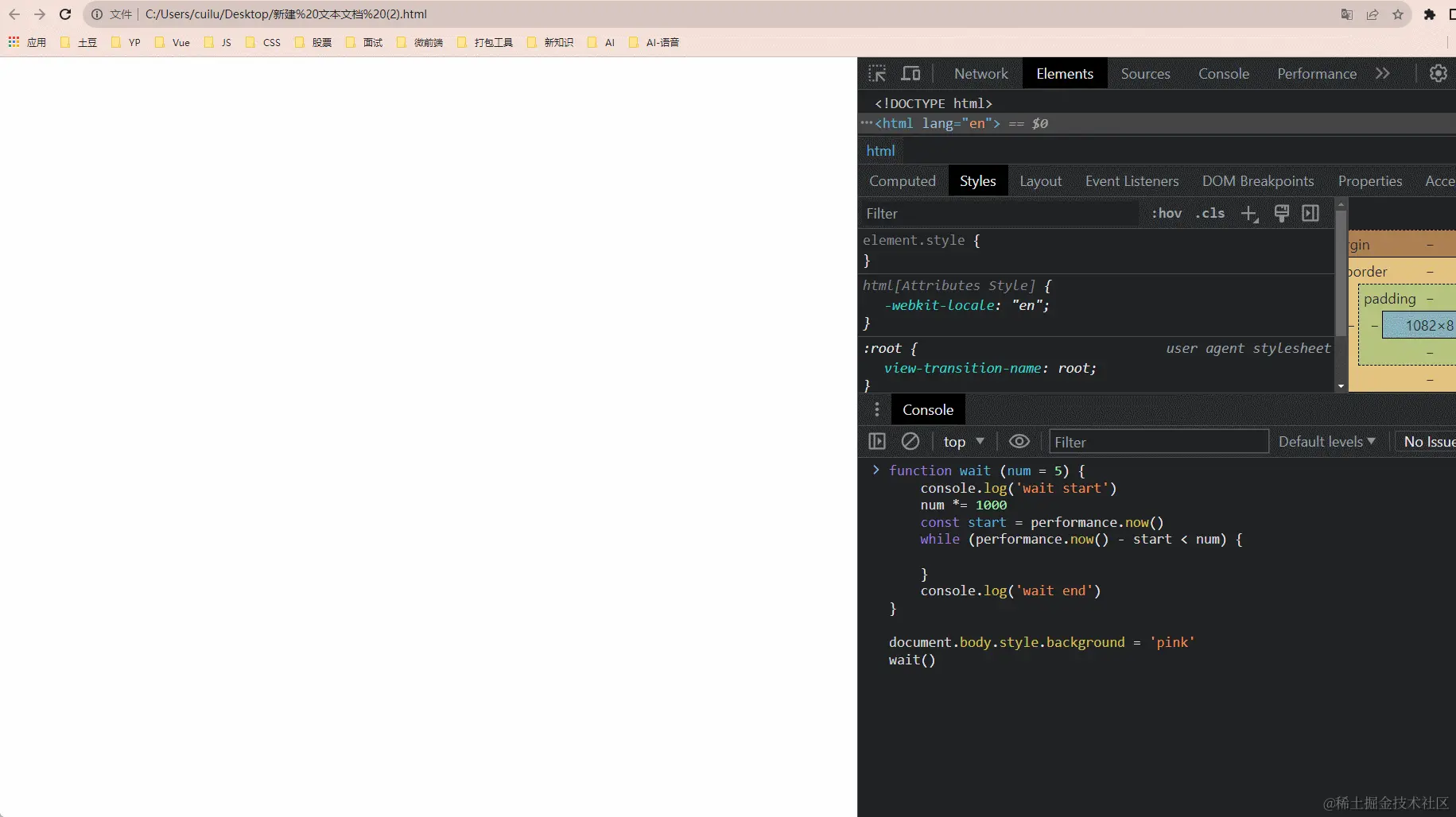This screenshot has height=817, width=1456.
Task: Open YP bookmarks folder
Action: pyautogui.click(x=126, y=42)
